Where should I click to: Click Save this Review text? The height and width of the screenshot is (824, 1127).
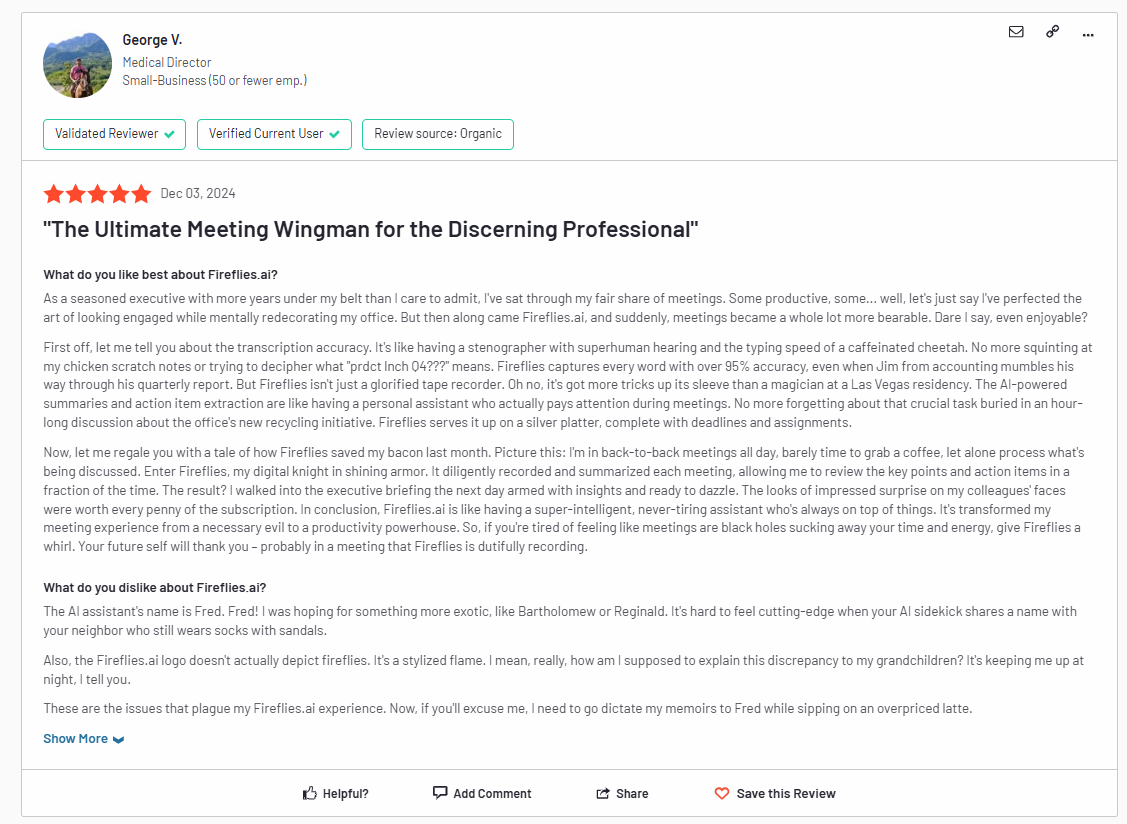coord(786,793)
